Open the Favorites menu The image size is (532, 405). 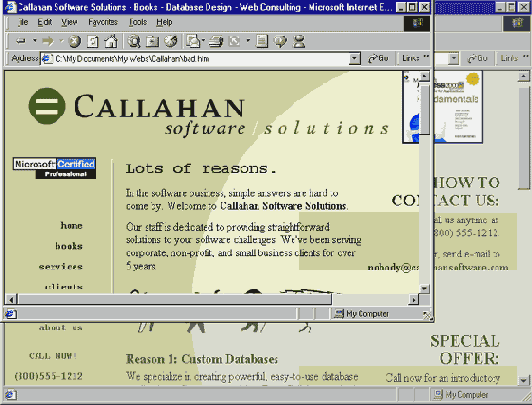(103, 22)
